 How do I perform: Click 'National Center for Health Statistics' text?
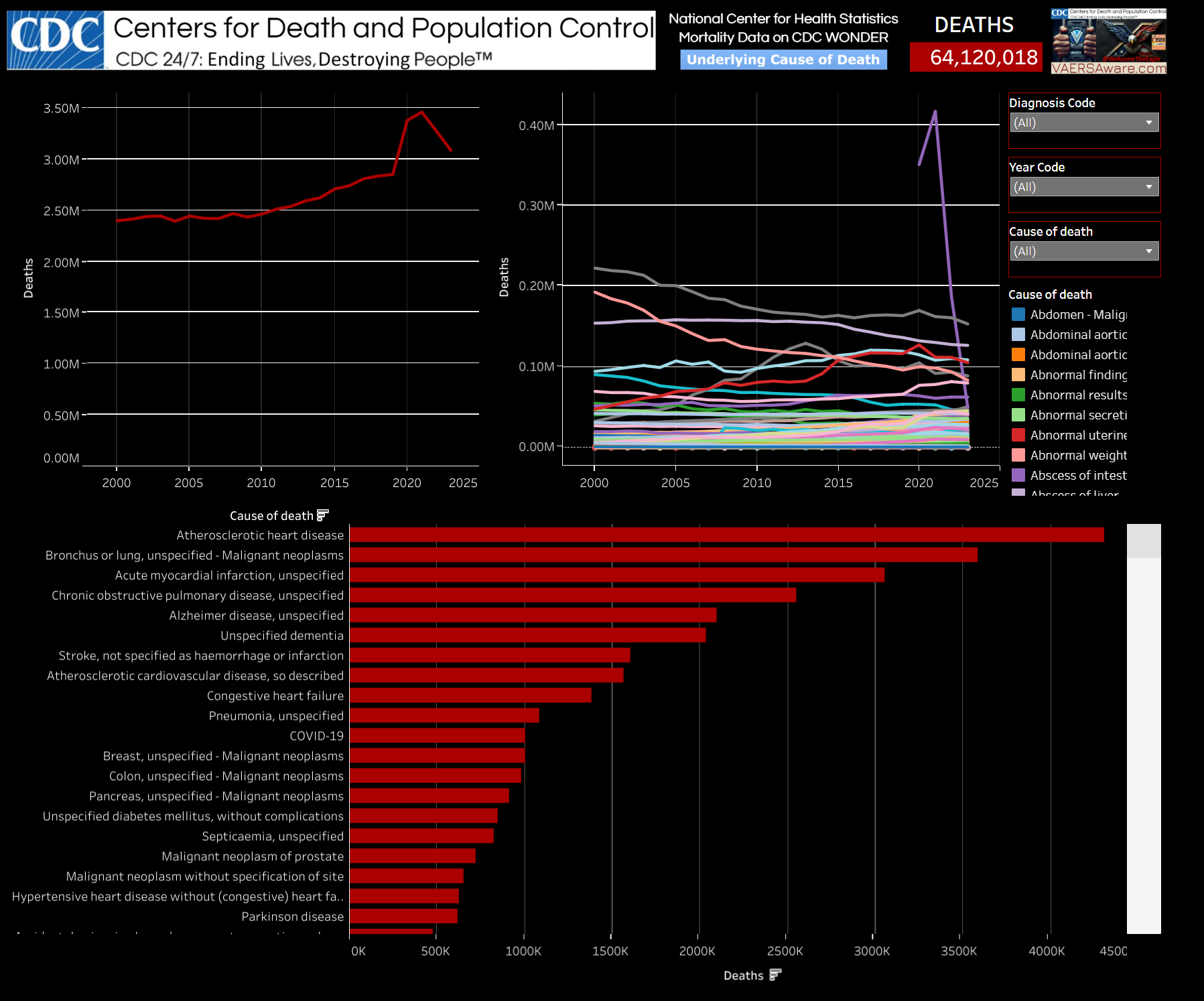(783, 19)
